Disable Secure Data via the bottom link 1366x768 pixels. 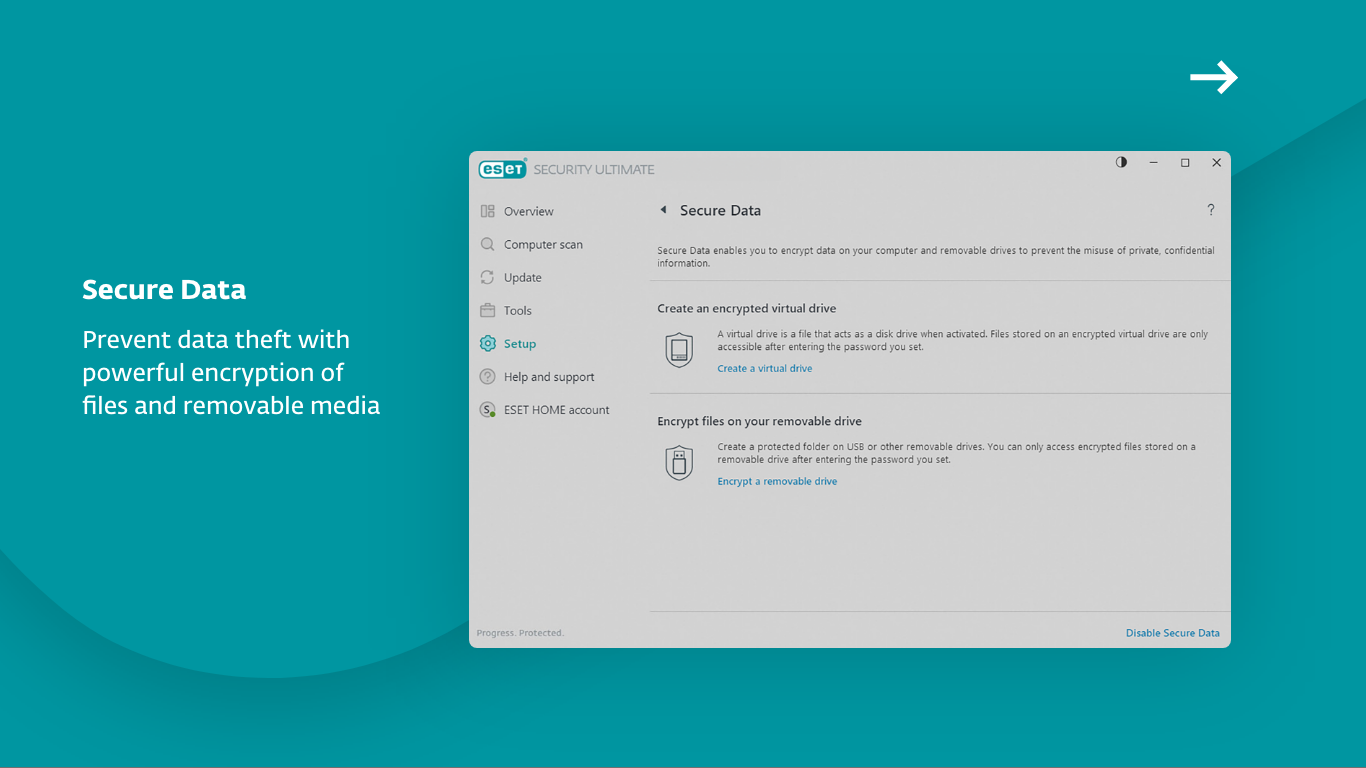coord(1172,632)
